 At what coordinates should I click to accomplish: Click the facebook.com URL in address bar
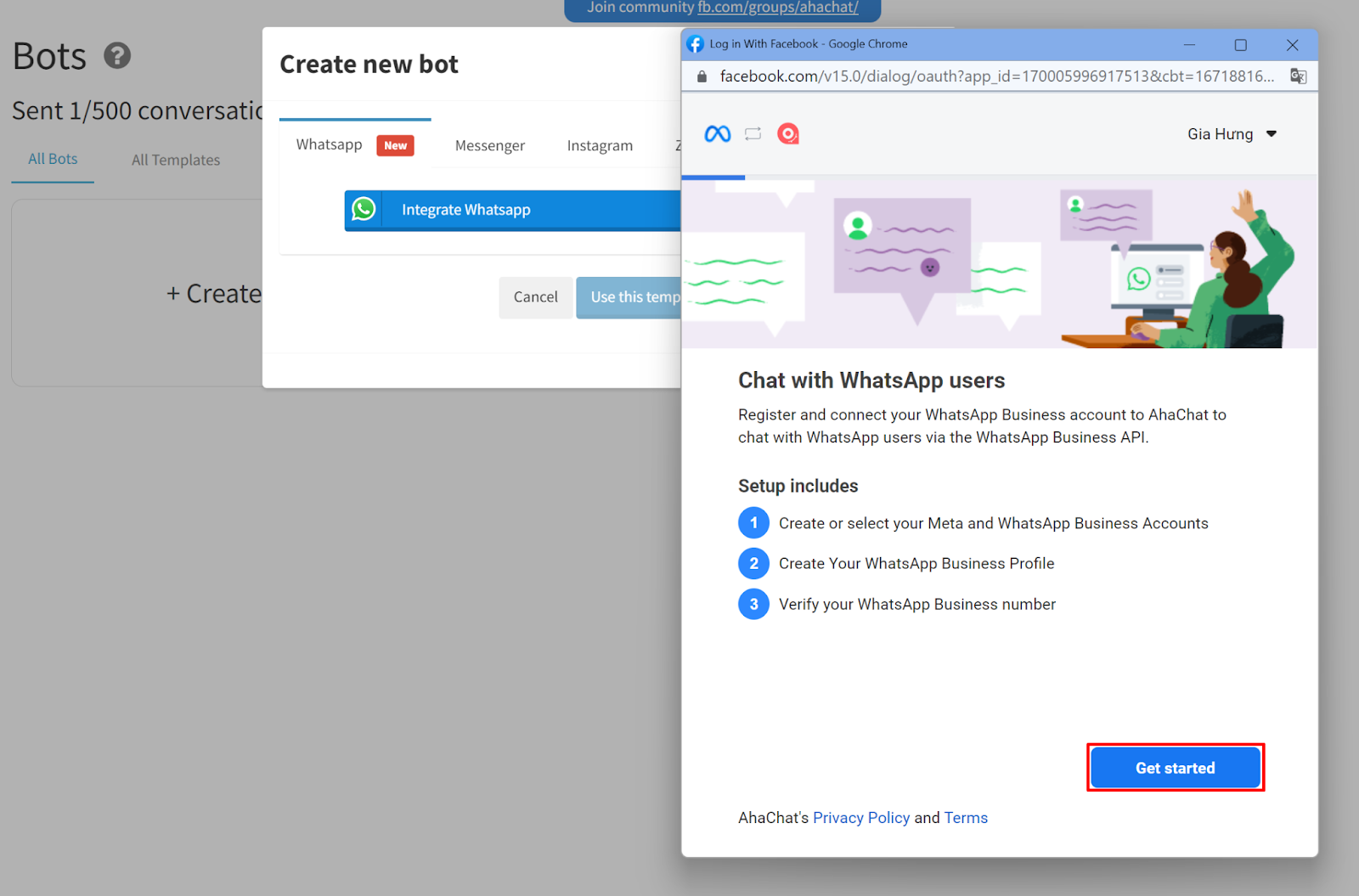(996, 76)
